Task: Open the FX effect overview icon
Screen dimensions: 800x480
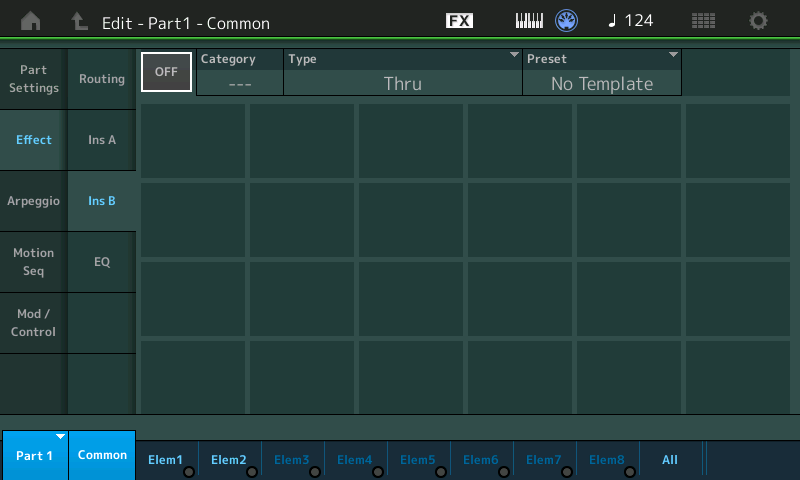Action: click(459, 21)
